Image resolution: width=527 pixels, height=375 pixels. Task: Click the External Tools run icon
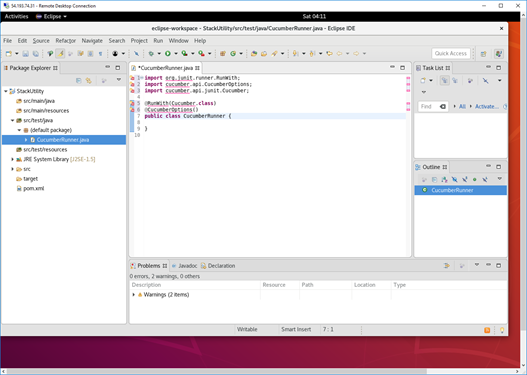point(201,53)
